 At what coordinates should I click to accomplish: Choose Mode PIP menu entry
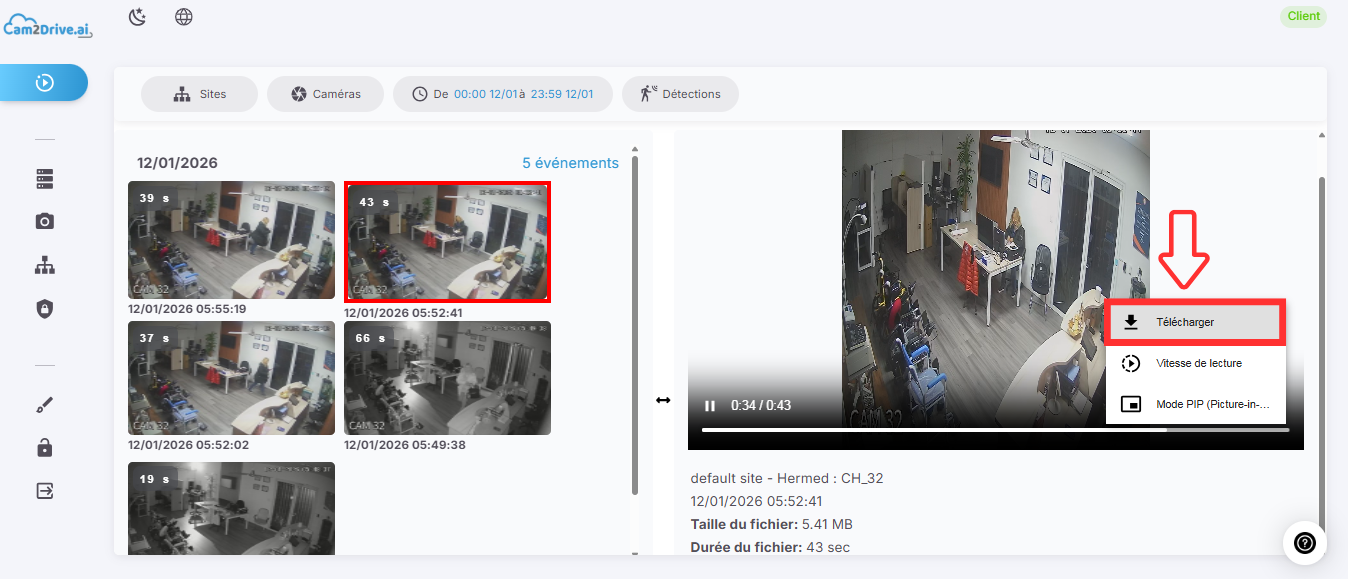[1195, 404]
